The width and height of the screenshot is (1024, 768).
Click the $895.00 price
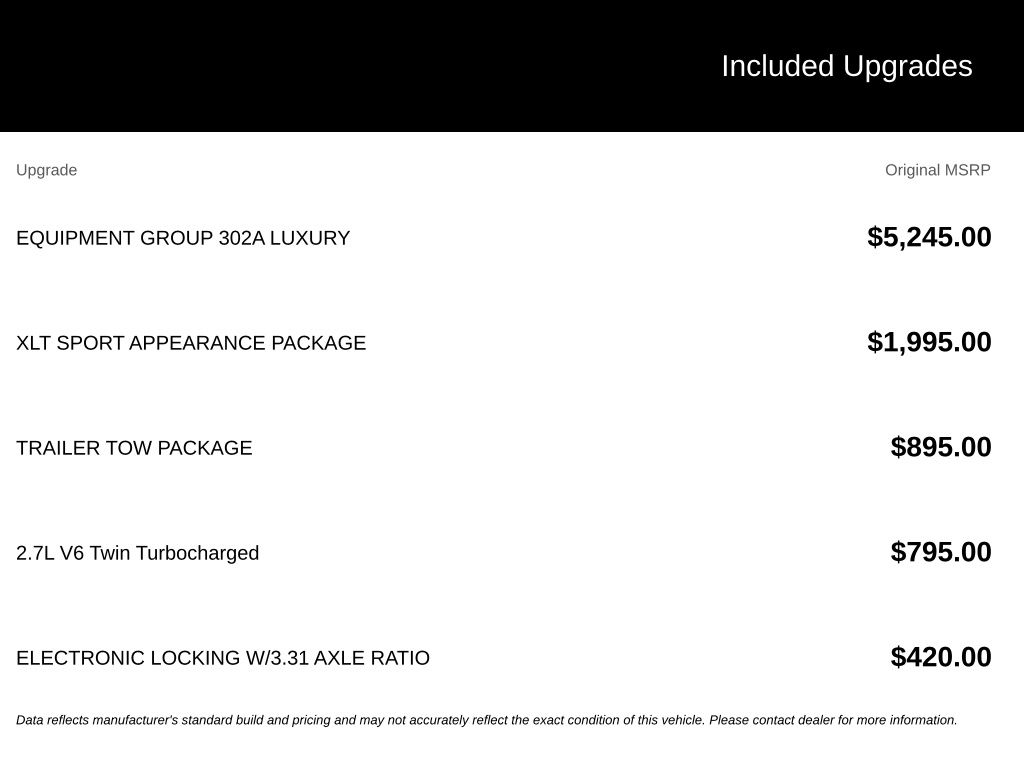(940, 447)
